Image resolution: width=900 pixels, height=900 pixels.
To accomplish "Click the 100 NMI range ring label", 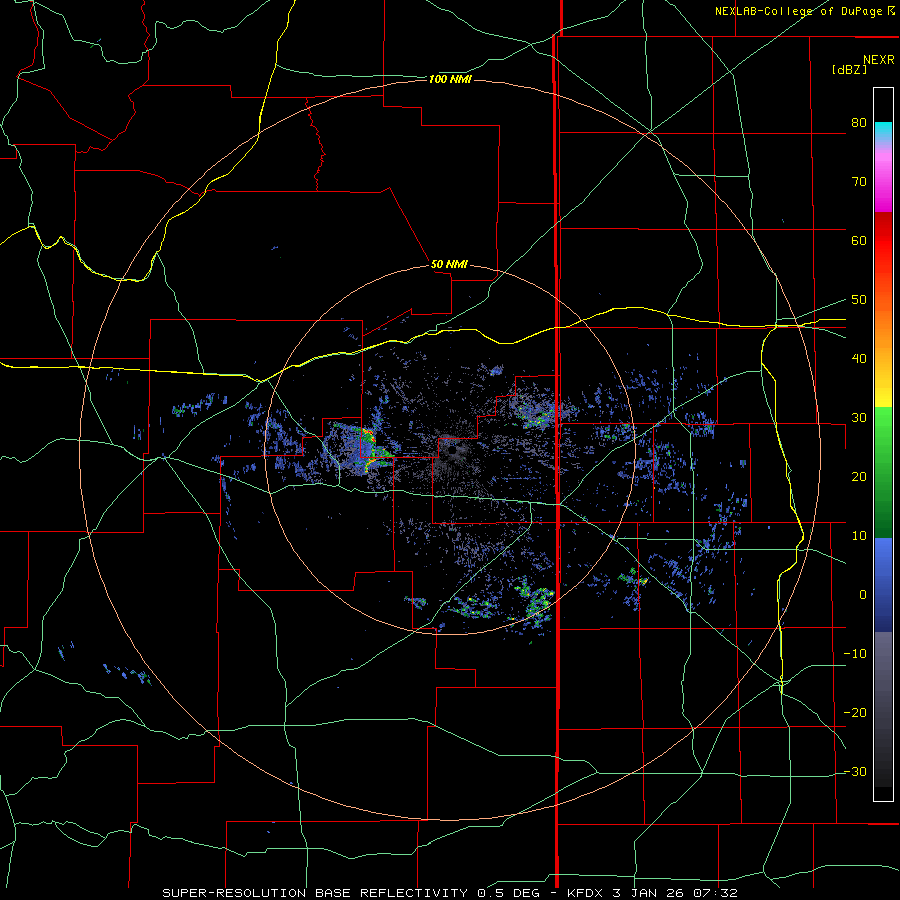I will pos(450,79).
